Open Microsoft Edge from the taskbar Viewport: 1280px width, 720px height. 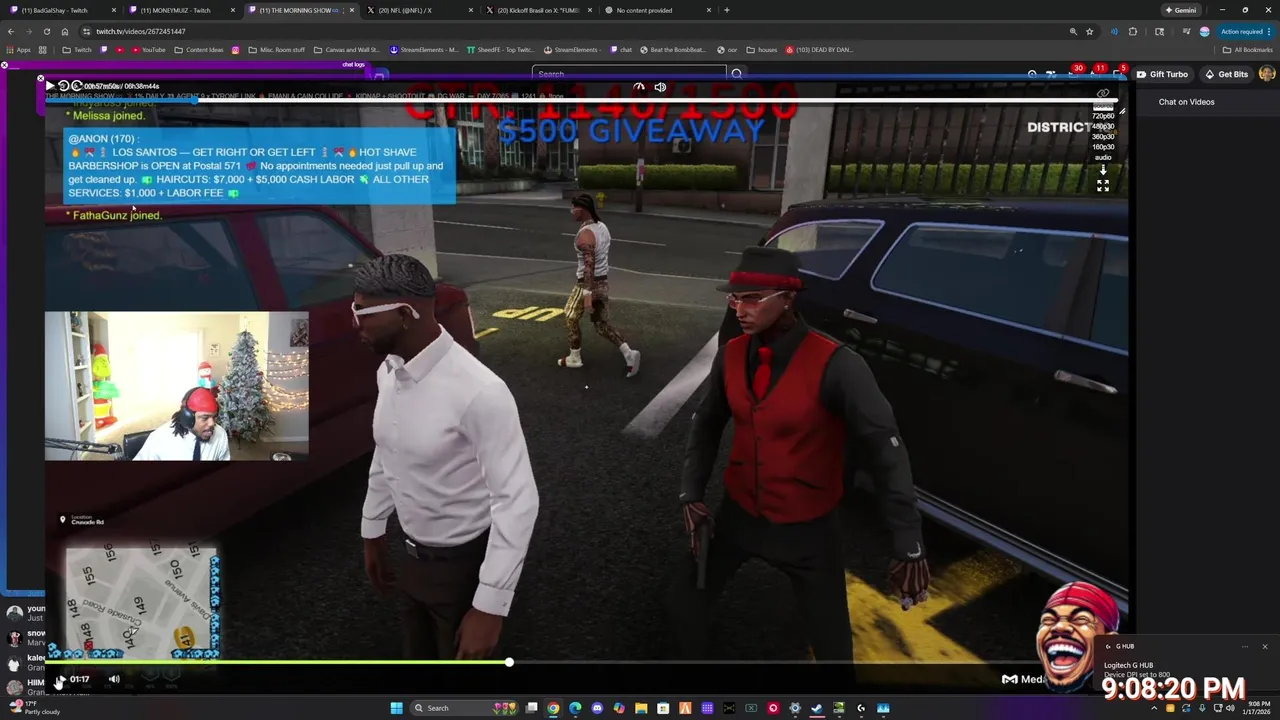point(575,708)
